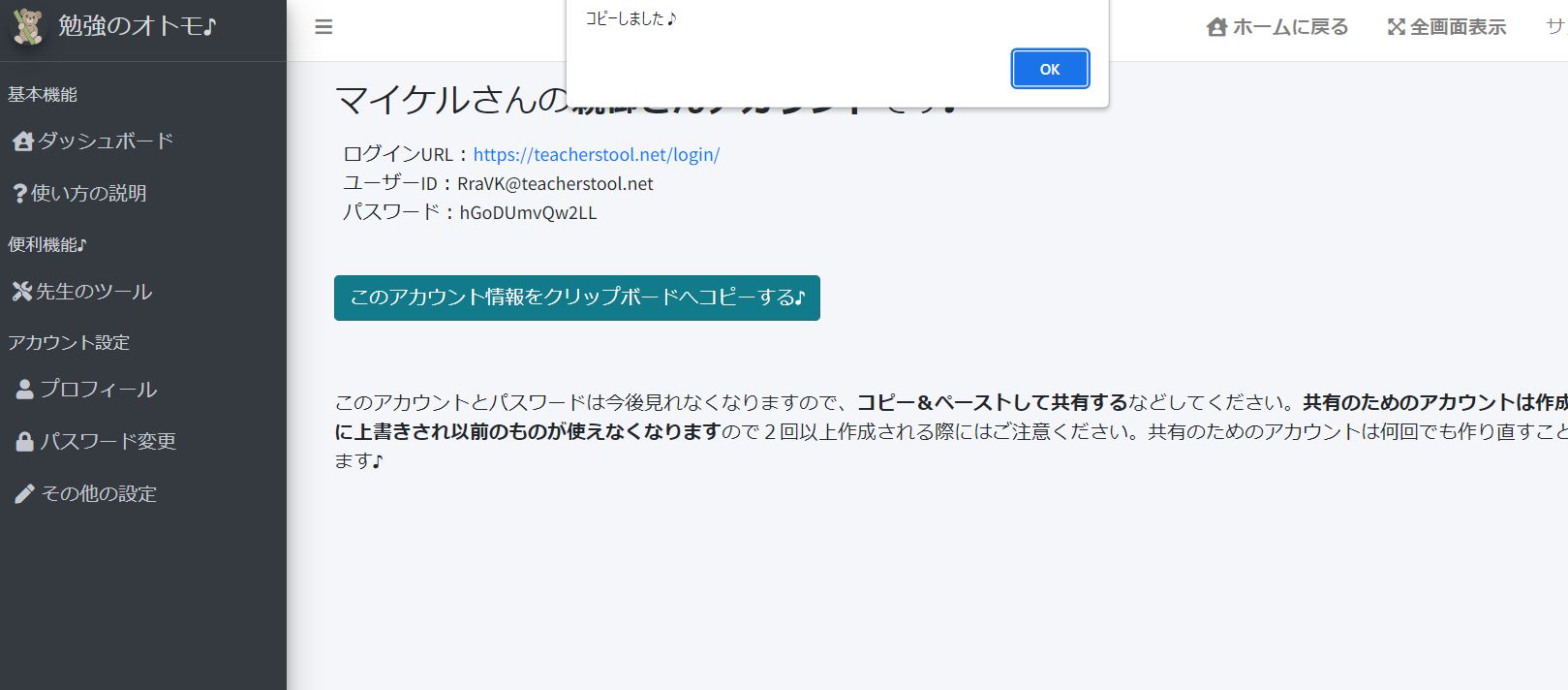The image size is (1568, 690).
Task: Click the ダッシュボード house icon
Action: click(x=22, y=141)
